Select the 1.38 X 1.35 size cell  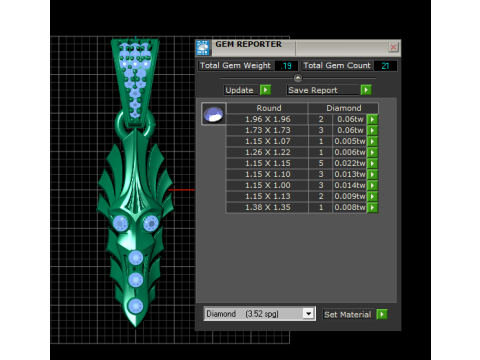(267, 207)
